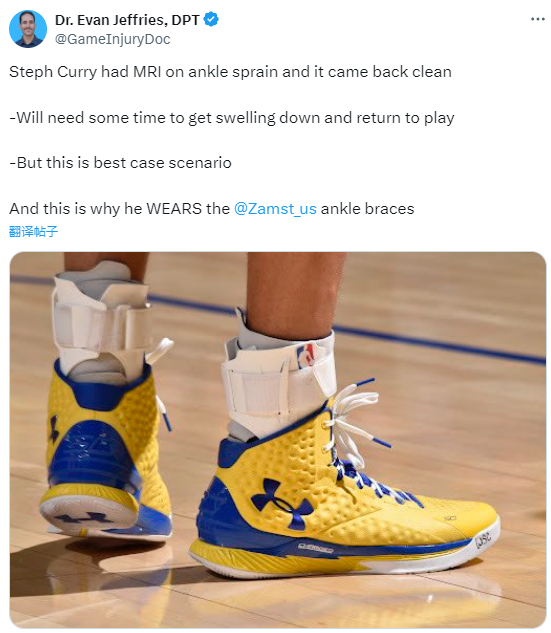This screenshot has height=633, width=551.
Task: Click the Under Armour logo on the left shoe's sole
Action: pyautogui.click(x=84, y=517)
